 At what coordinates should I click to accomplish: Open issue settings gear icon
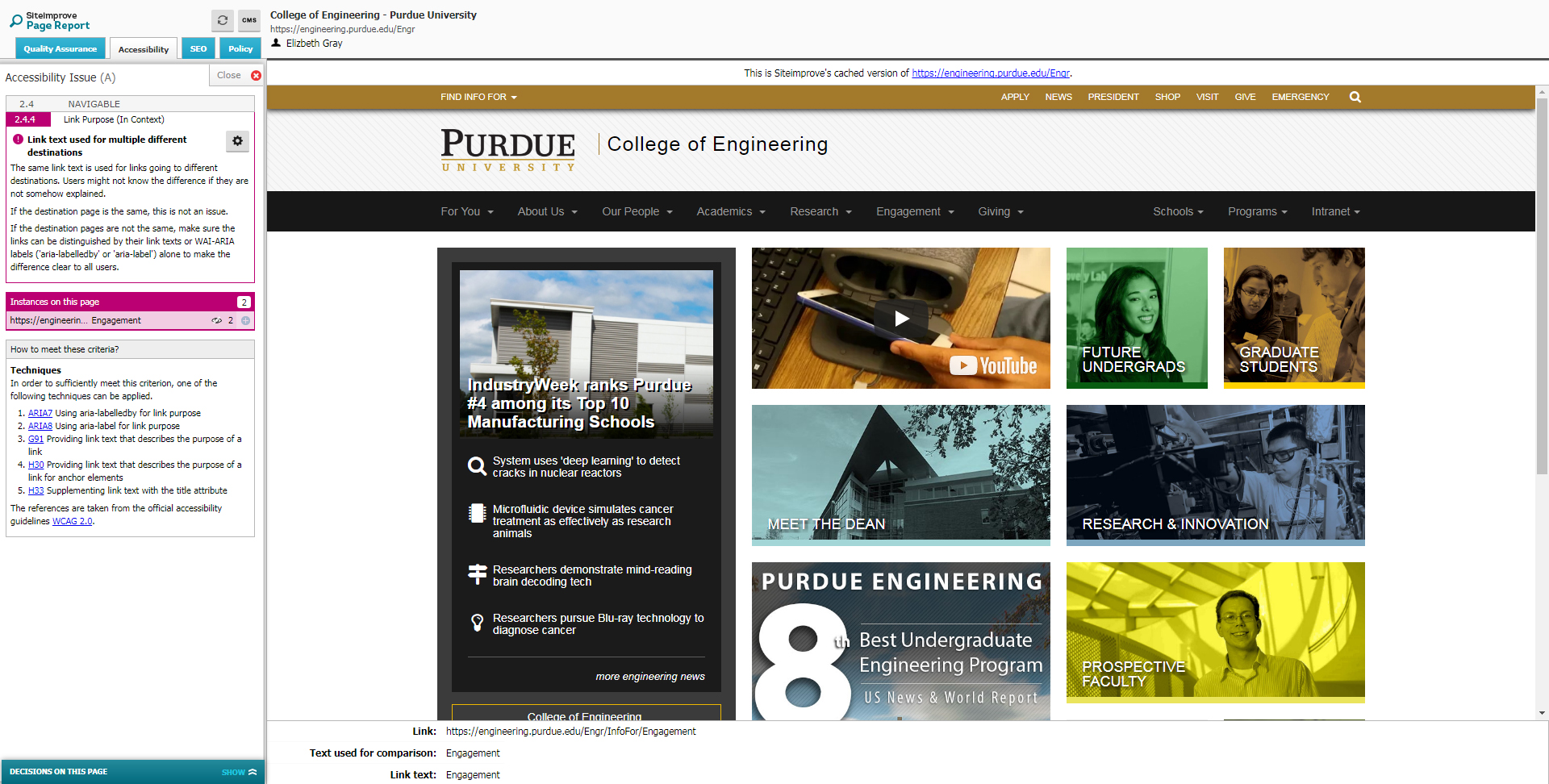[237, 141]
